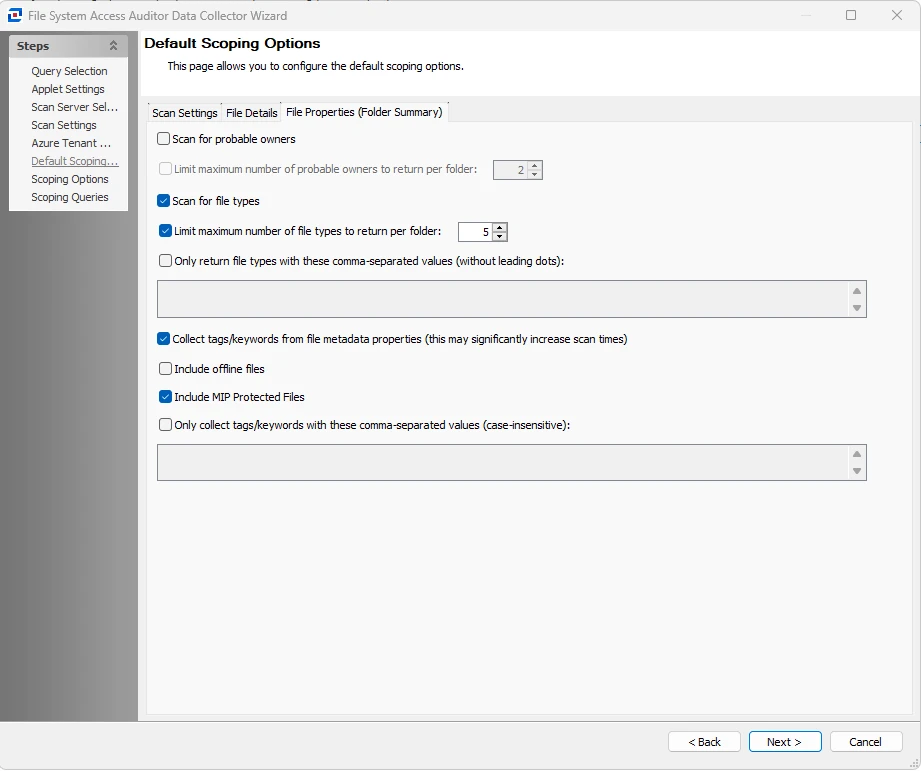
Task: Go to Azure Tenant step
Action: [x=71, y=143]
